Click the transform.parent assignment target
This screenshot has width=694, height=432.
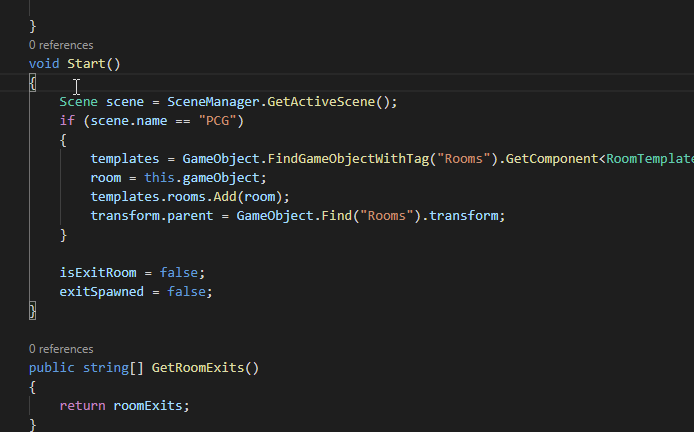(152, 216)
